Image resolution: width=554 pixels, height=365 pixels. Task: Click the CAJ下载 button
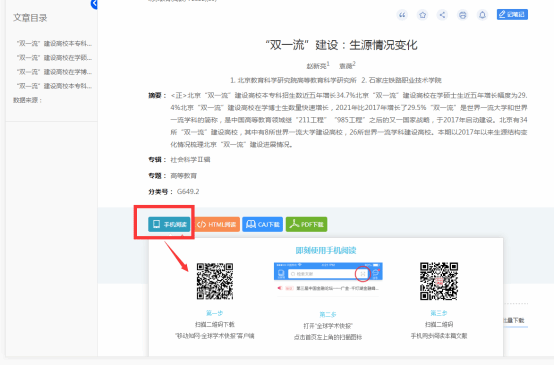262,224
